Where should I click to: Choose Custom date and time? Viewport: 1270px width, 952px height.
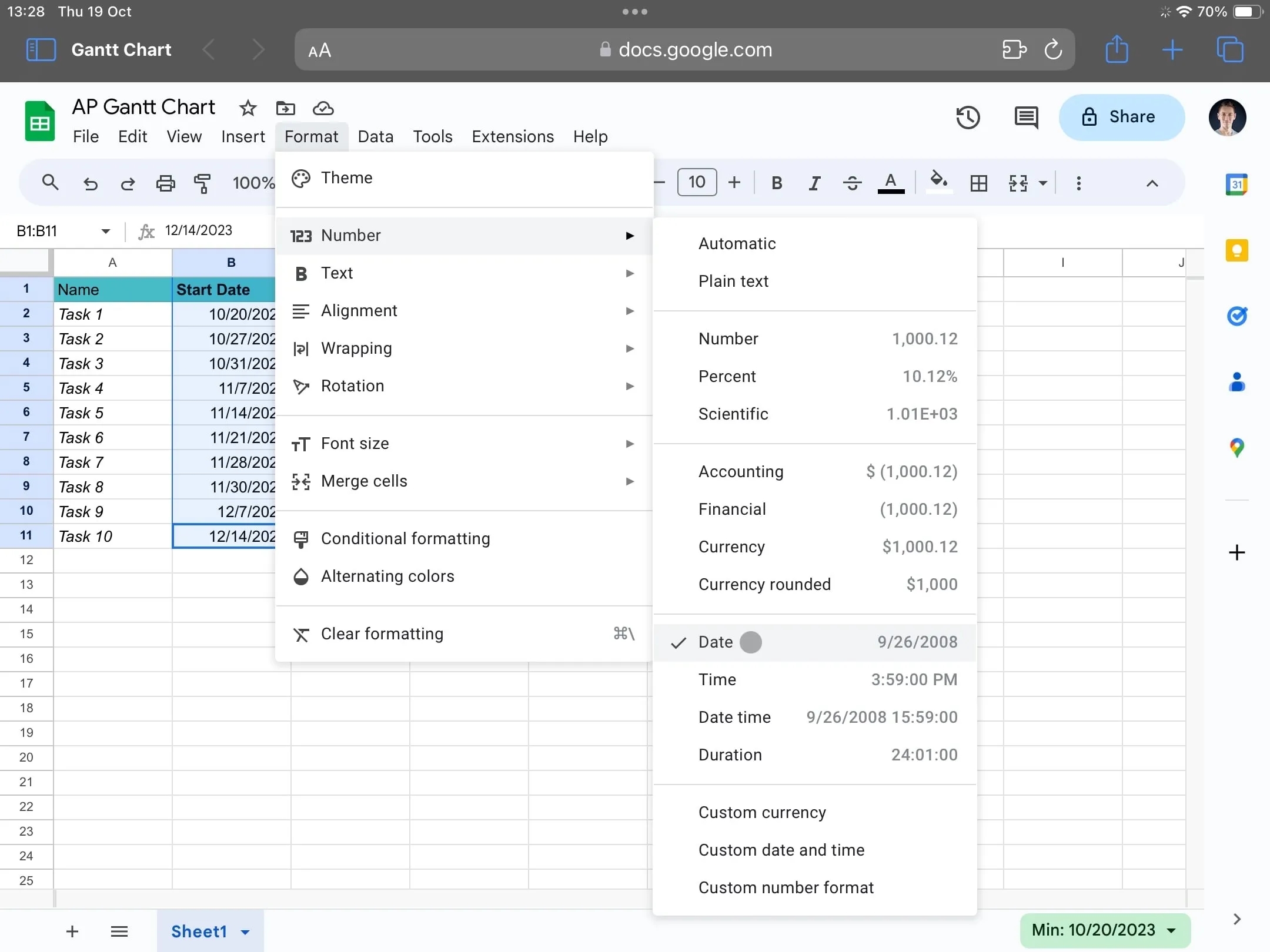tap(781, 850)
